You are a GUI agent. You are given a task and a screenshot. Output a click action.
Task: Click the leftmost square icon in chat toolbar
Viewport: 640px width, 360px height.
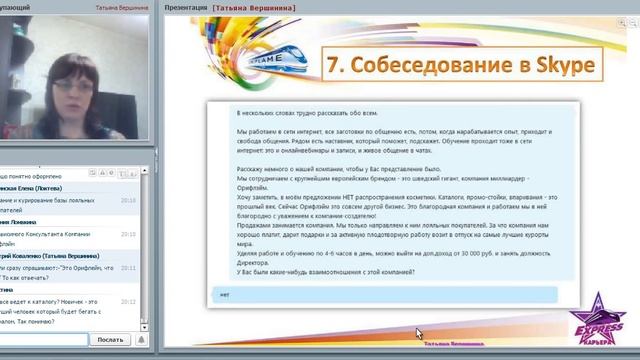[93, 173]
